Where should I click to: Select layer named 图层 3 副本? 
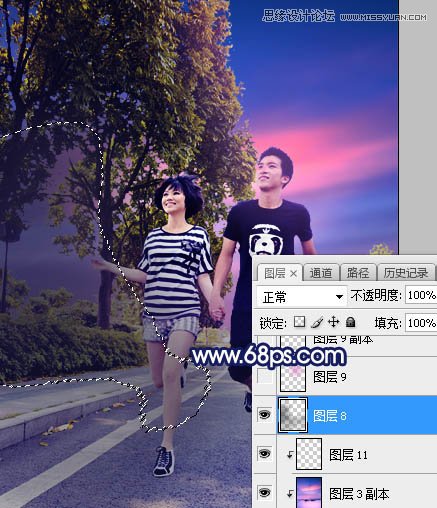coord(359,493)
